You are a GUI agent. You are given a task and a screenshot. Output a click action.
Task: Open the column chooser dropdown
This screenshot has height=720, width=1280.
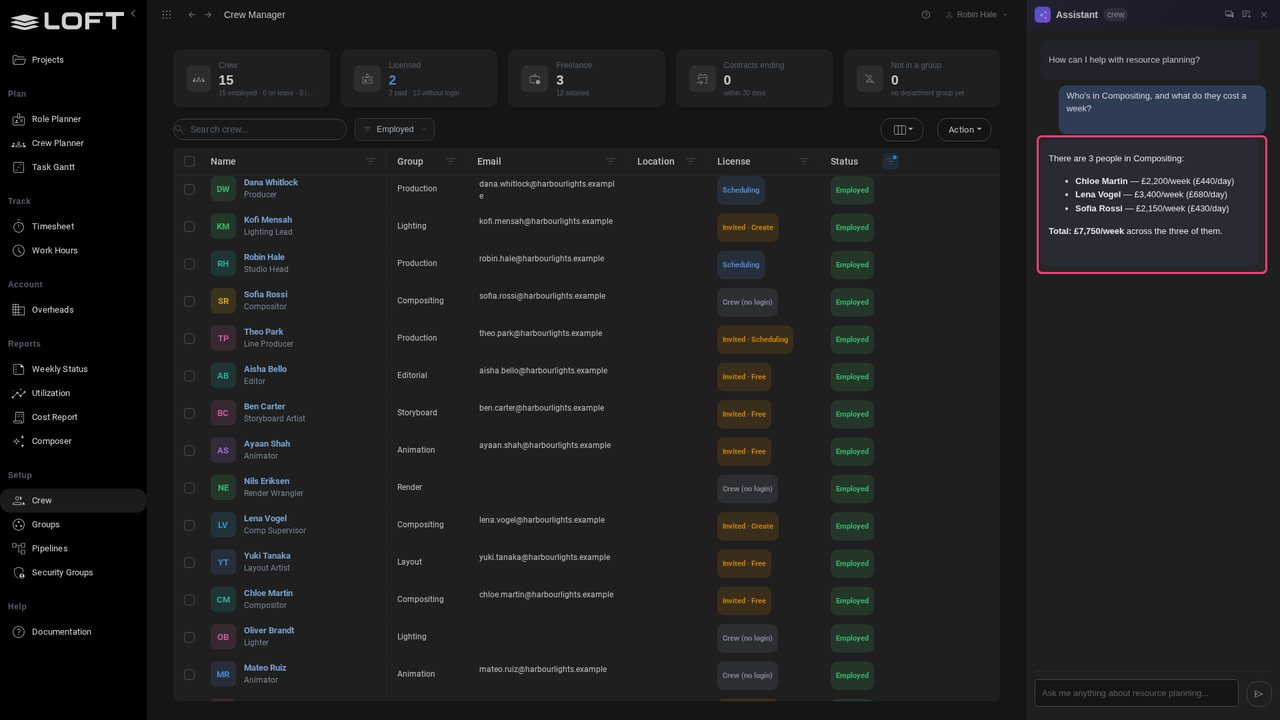pyautogui.click(x=902, y=130)
